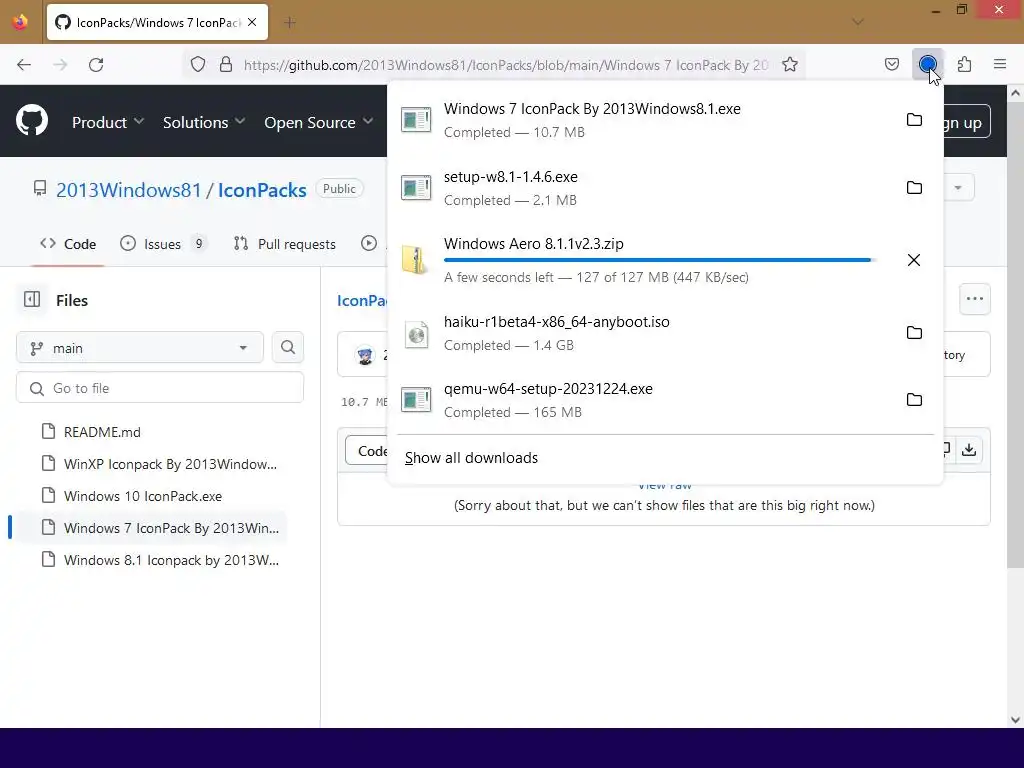Show folder for qemu-w64-setup download

[x=914, y=400]
